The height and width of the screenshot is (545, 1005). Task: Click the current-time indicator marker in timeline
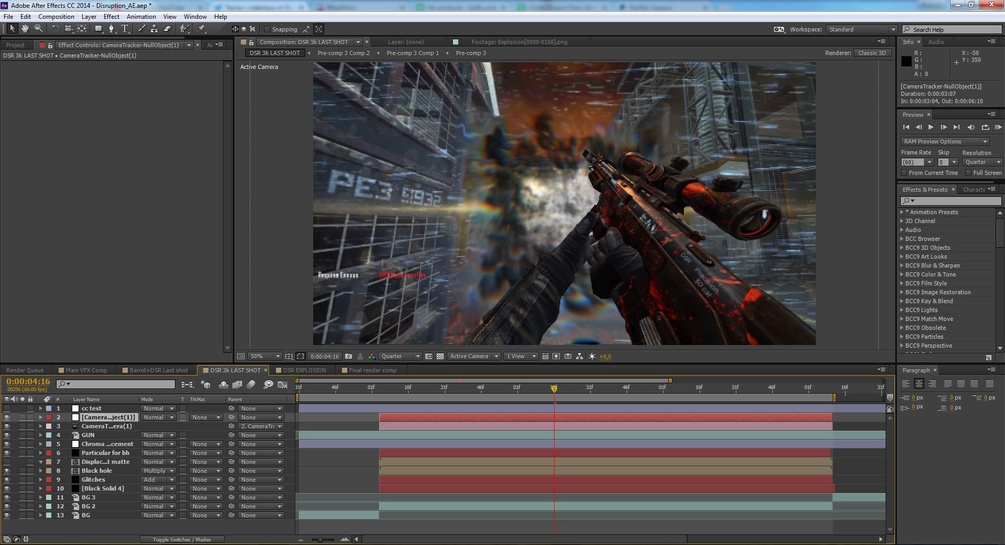[554, 389]
